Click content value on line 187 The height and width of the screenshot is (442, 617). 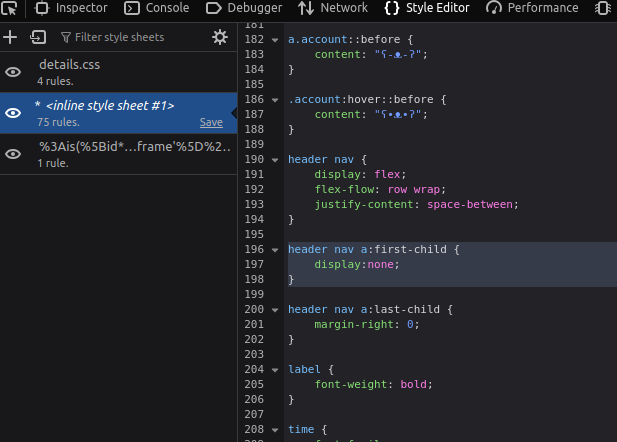398,115
